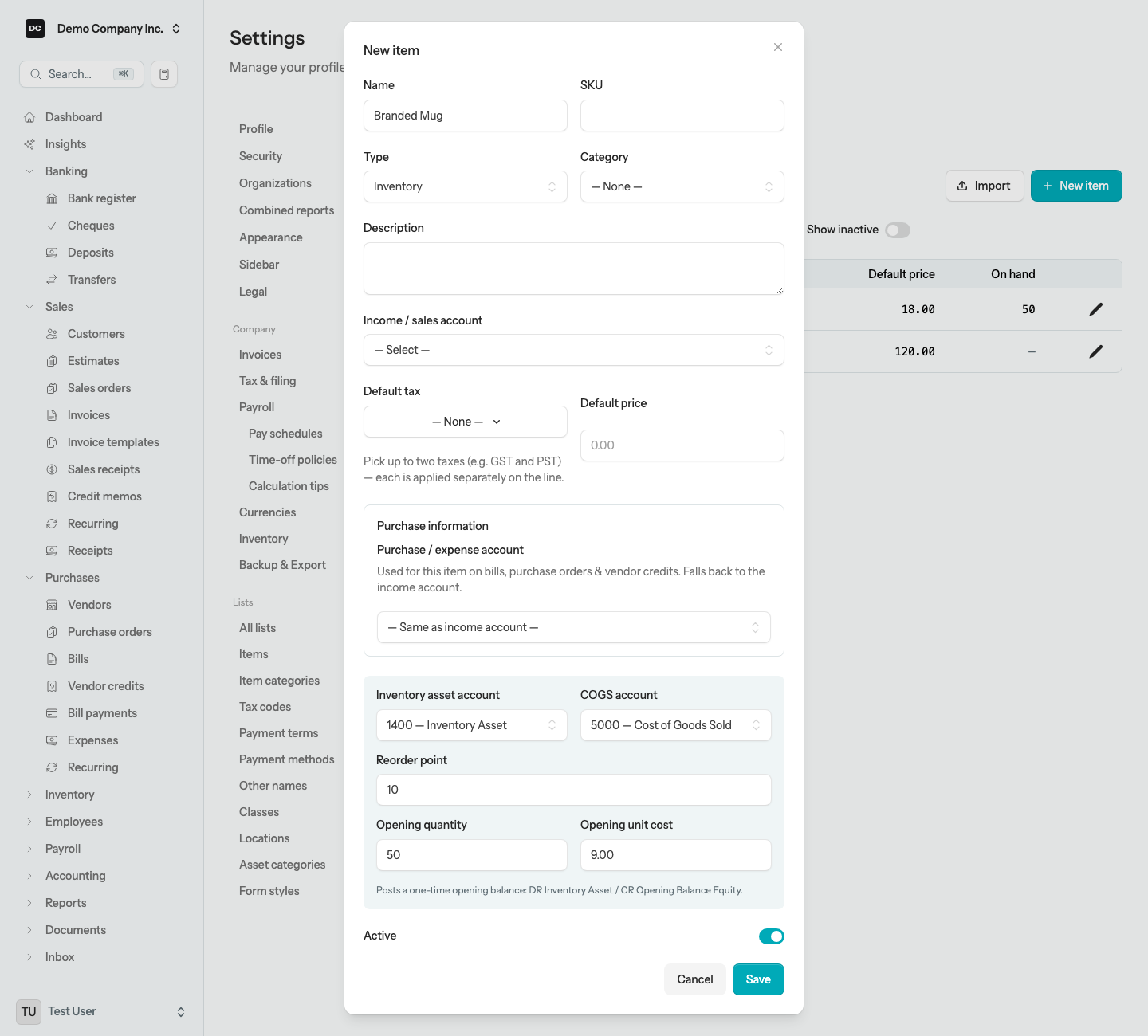Click the Credit memos icon

(52, 496)
